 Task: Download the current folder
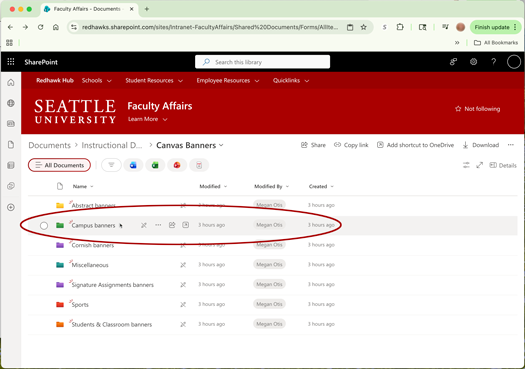[x=480, y=145]
